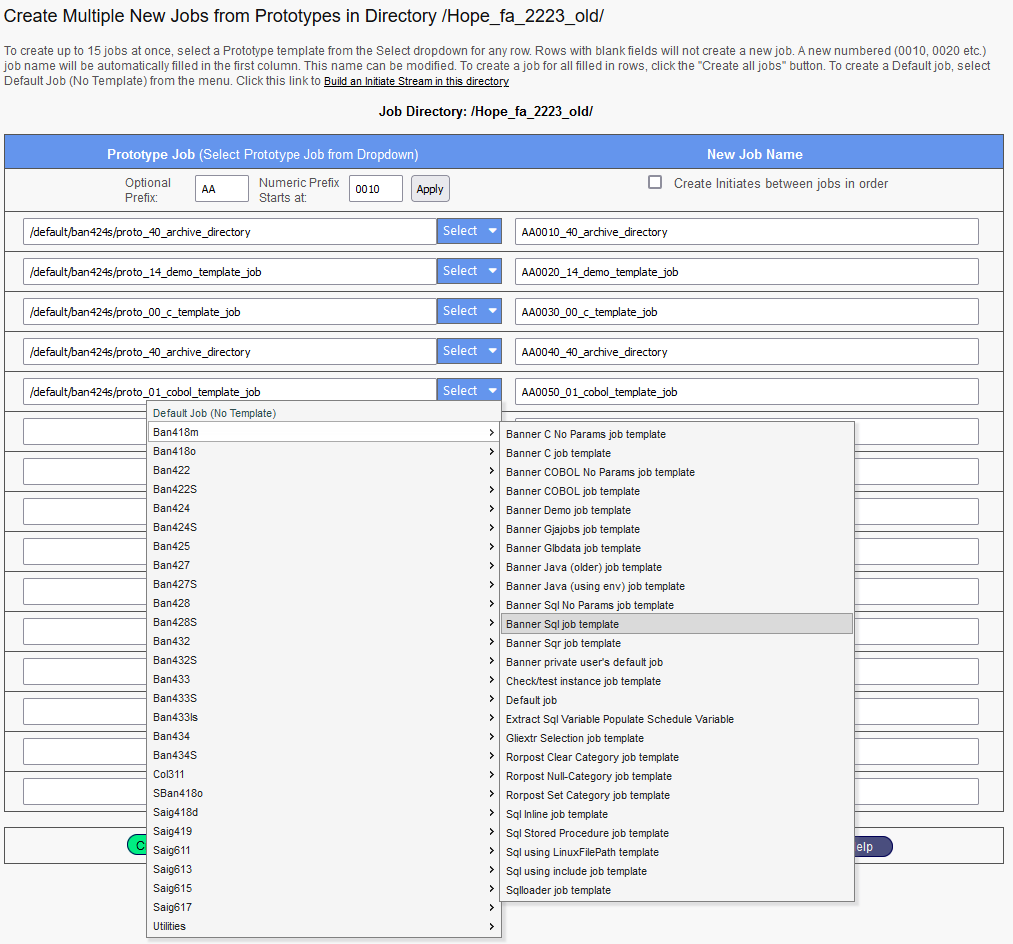Open Select dropdown for proto_14_demo_template_job row
Screen dimensions: 1013x944
(469, 271)
